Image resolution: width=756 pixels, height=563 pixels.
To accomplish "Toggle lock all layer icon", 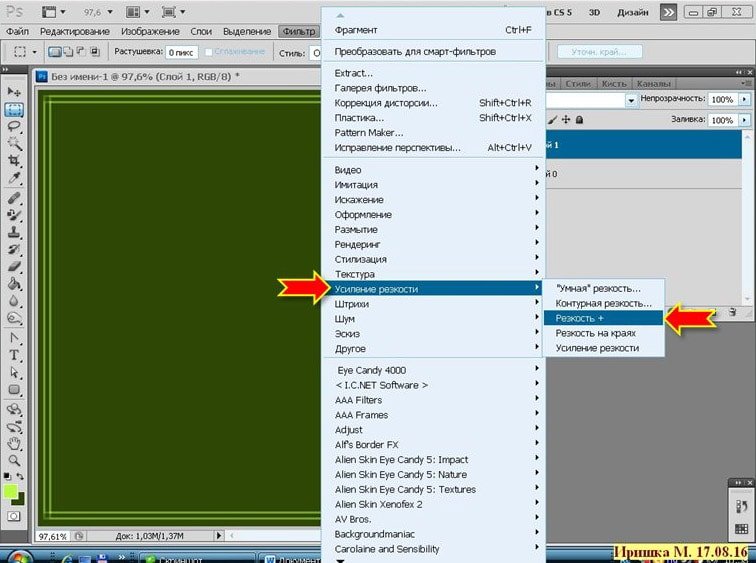I will [580, 119].
